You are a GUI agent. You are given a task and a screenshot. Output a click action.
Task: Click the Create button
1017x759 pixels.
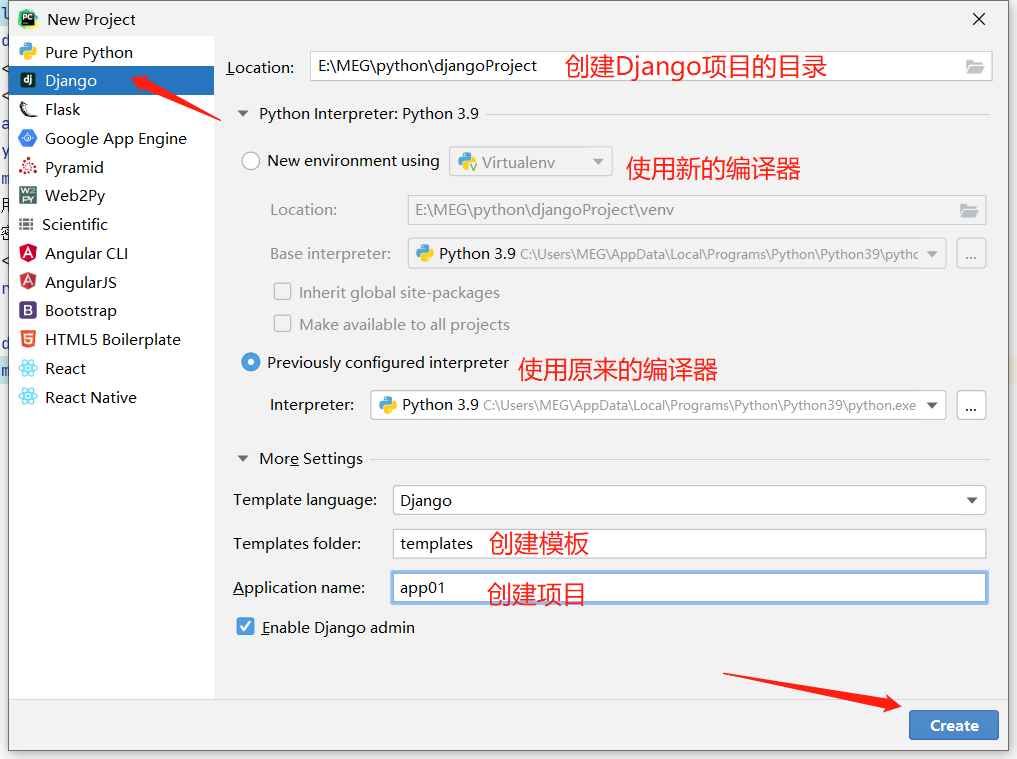[x=953, y=725]
